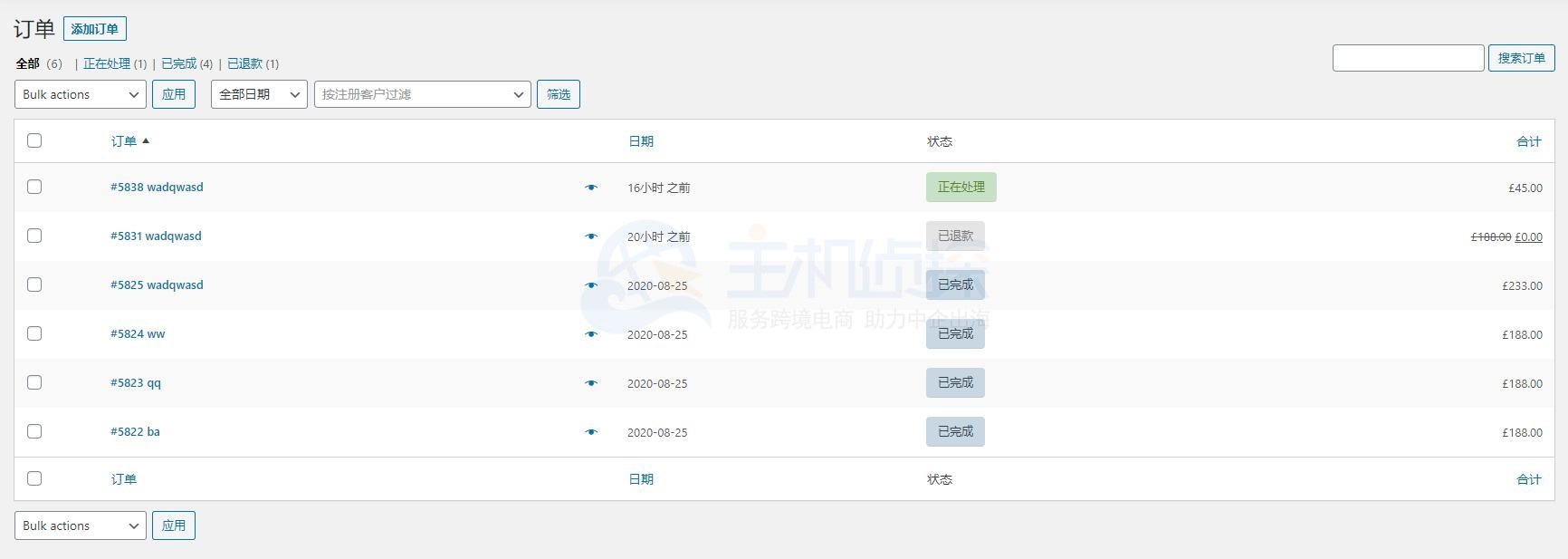
Task: Click the preview eye for order #5822
Action: 591,432
